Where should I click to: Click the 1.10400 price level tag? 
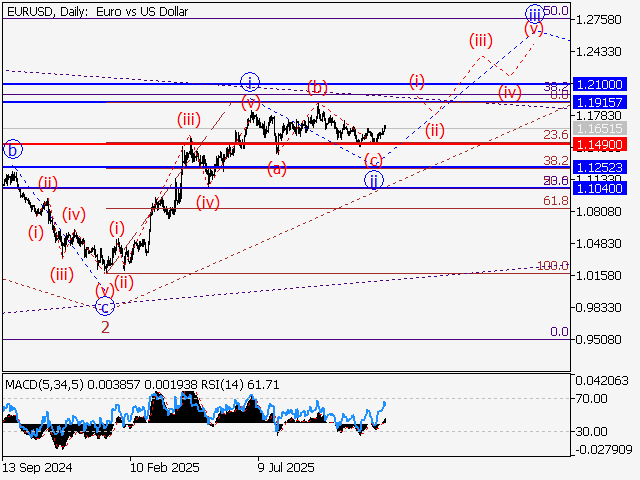pos(600,187)
